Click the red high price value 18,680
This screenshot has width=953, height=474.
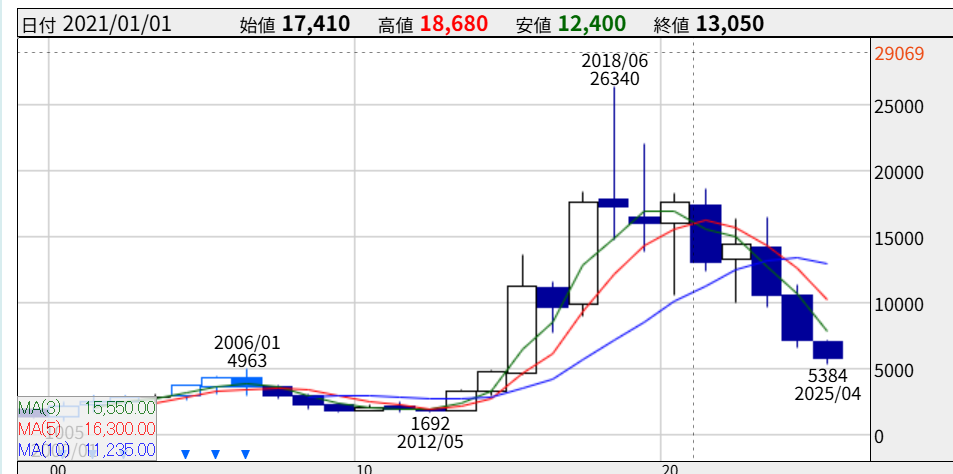(453, 23)
